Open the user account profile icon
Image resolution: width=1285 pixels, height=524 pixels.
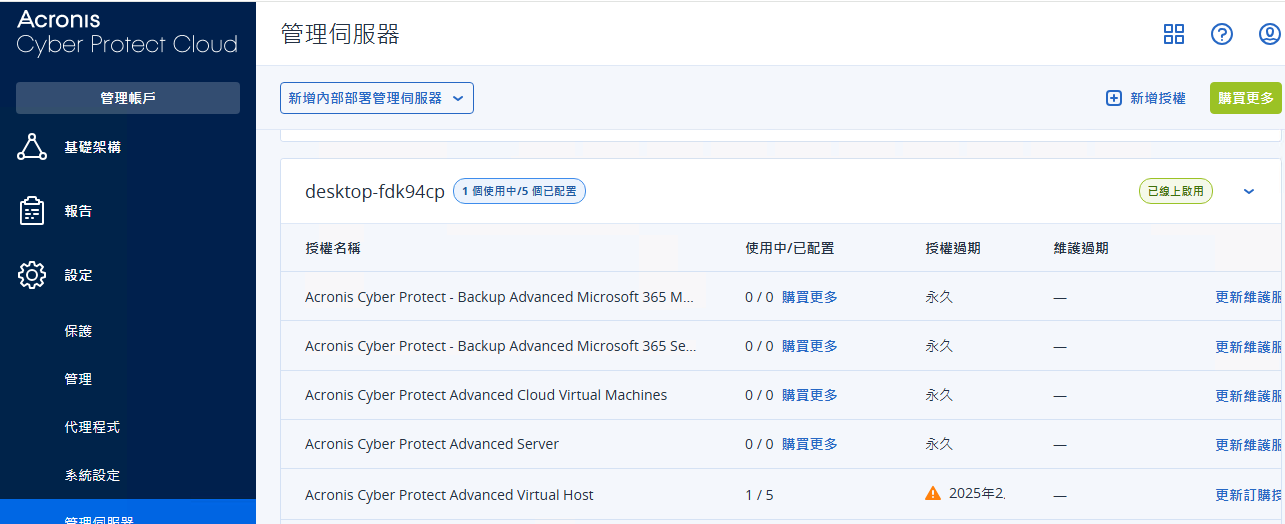click(1270, 35)
